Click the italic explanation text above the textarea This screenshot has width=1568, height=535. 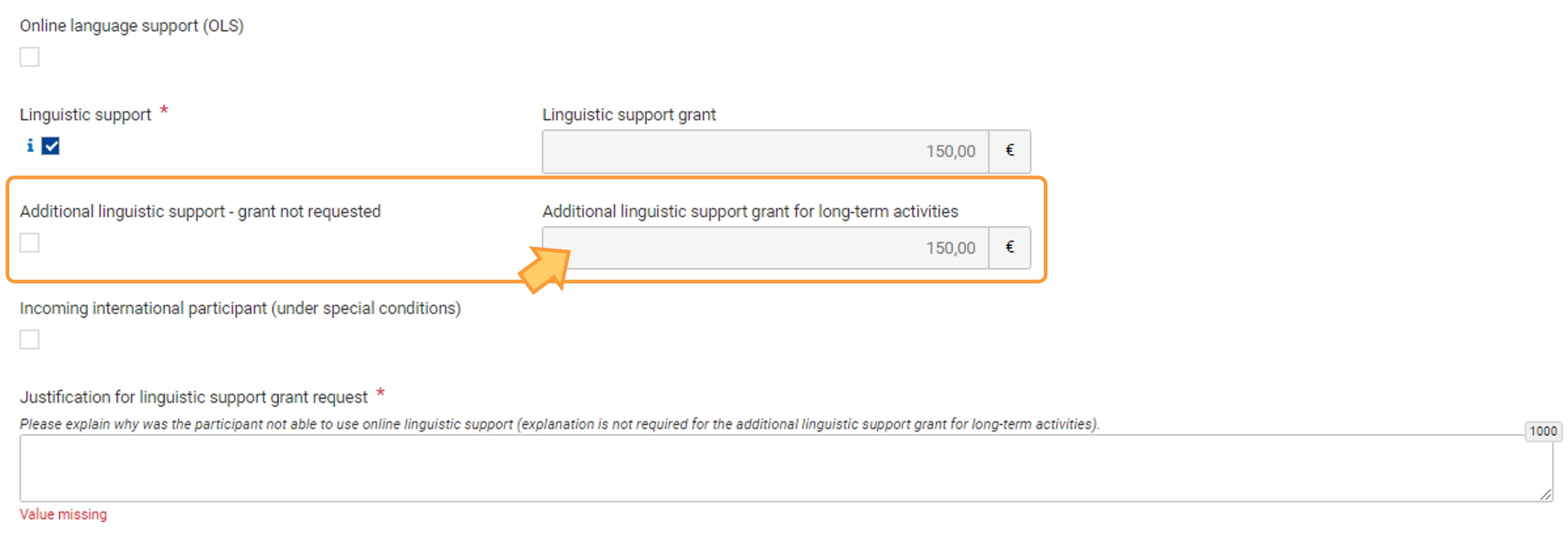point(560,424)
